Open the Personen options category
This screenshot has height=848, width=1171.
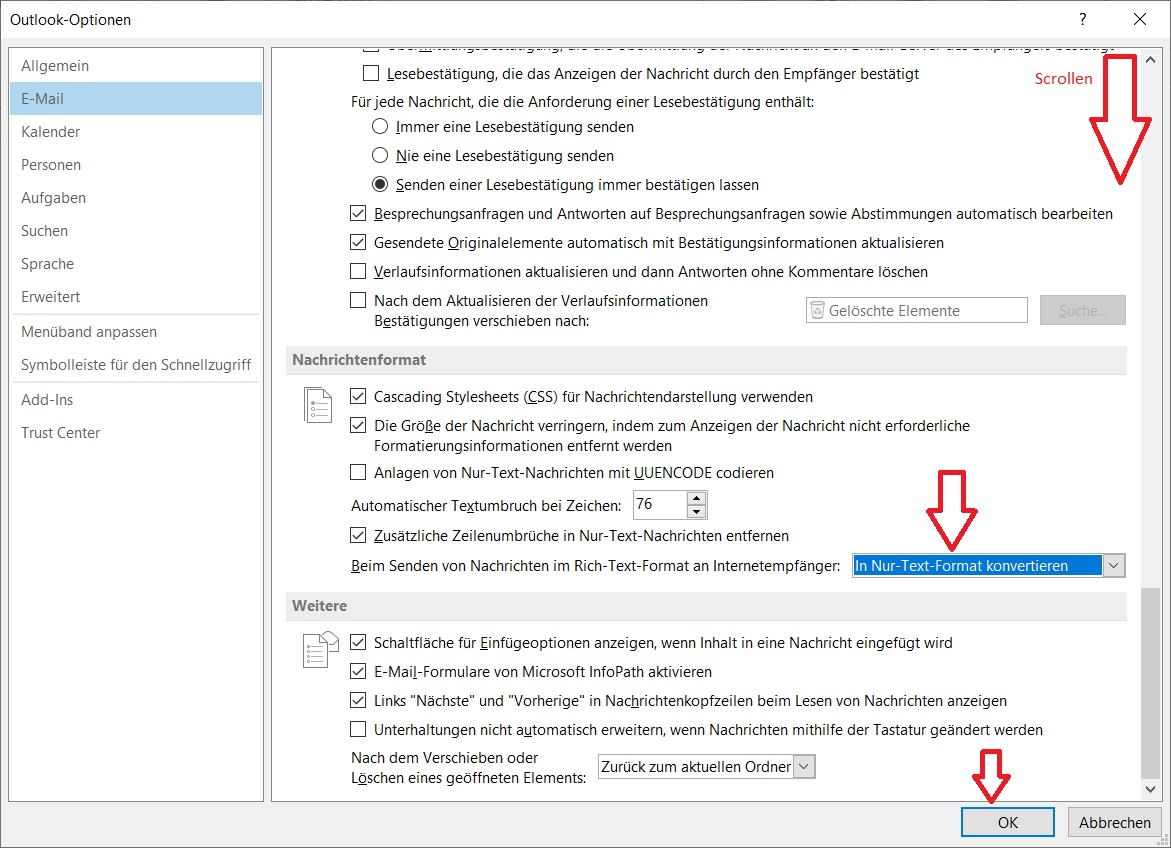(x=136, y=164)
